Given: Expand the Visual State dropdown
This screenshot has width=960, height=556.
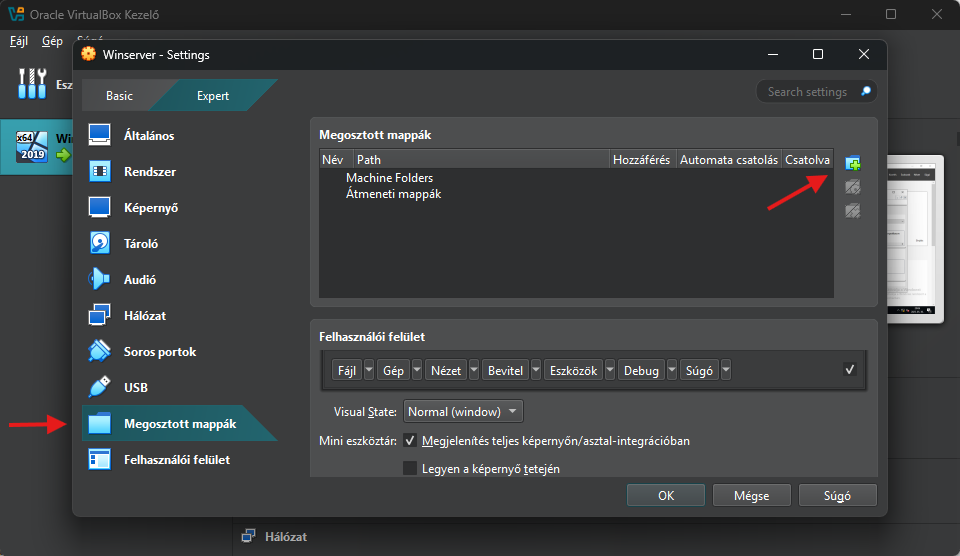Looking at the screenshot, I should click(463, 412).
